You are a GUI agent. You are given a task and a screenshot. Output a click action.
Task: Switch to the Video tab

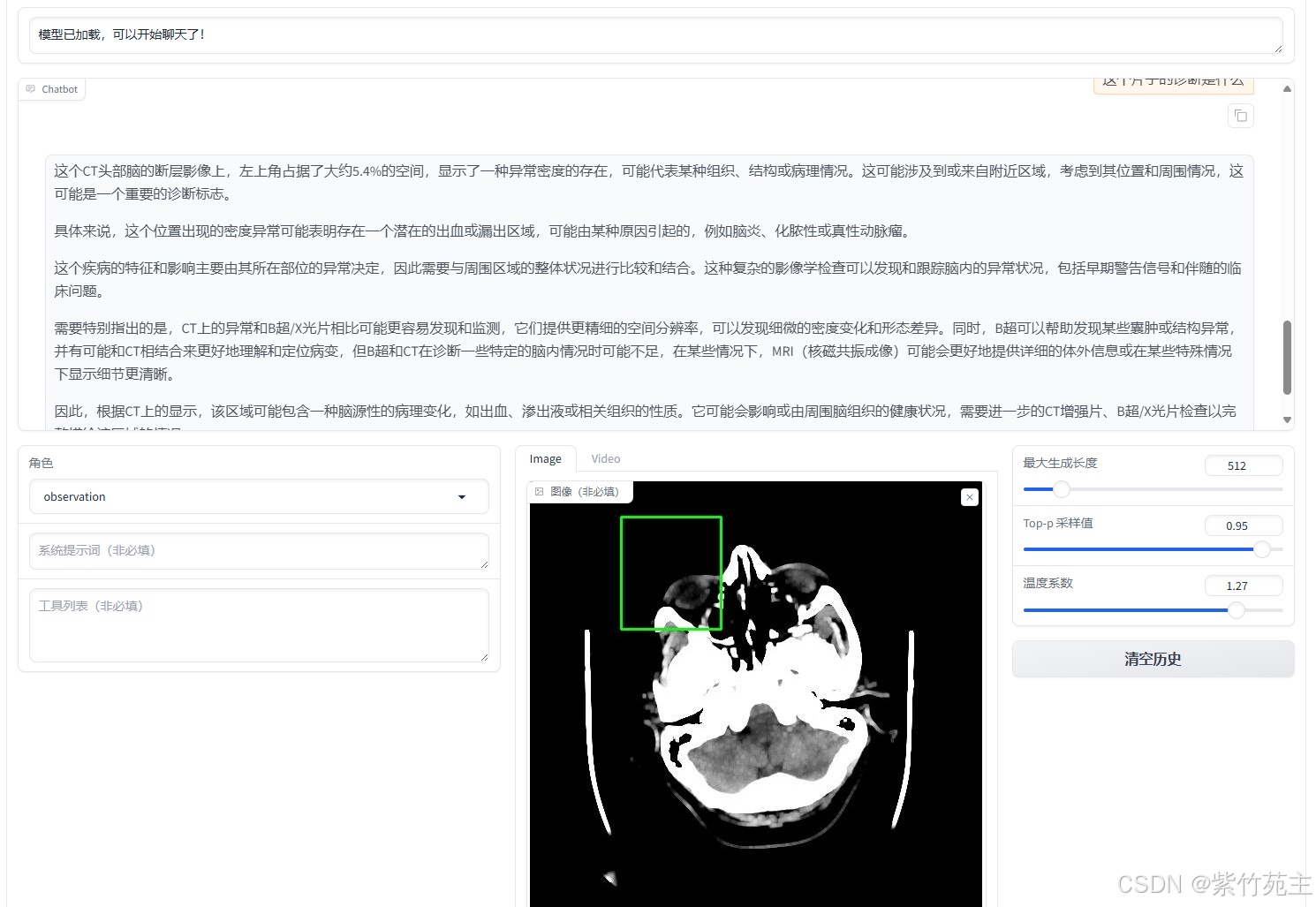pyautogui.click(x=605, y=458)
